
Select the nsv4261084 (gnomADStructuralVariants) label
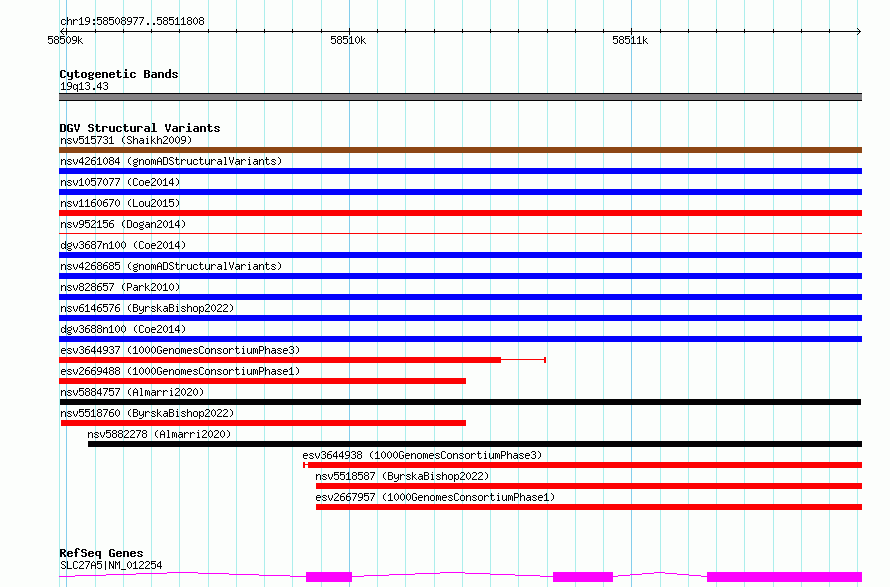[x=171, y=161]
